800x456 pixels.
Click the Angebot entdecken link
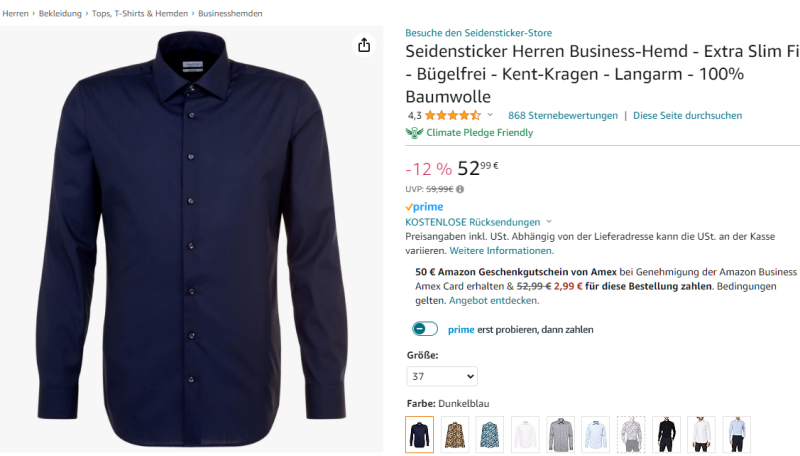(493, 300)
